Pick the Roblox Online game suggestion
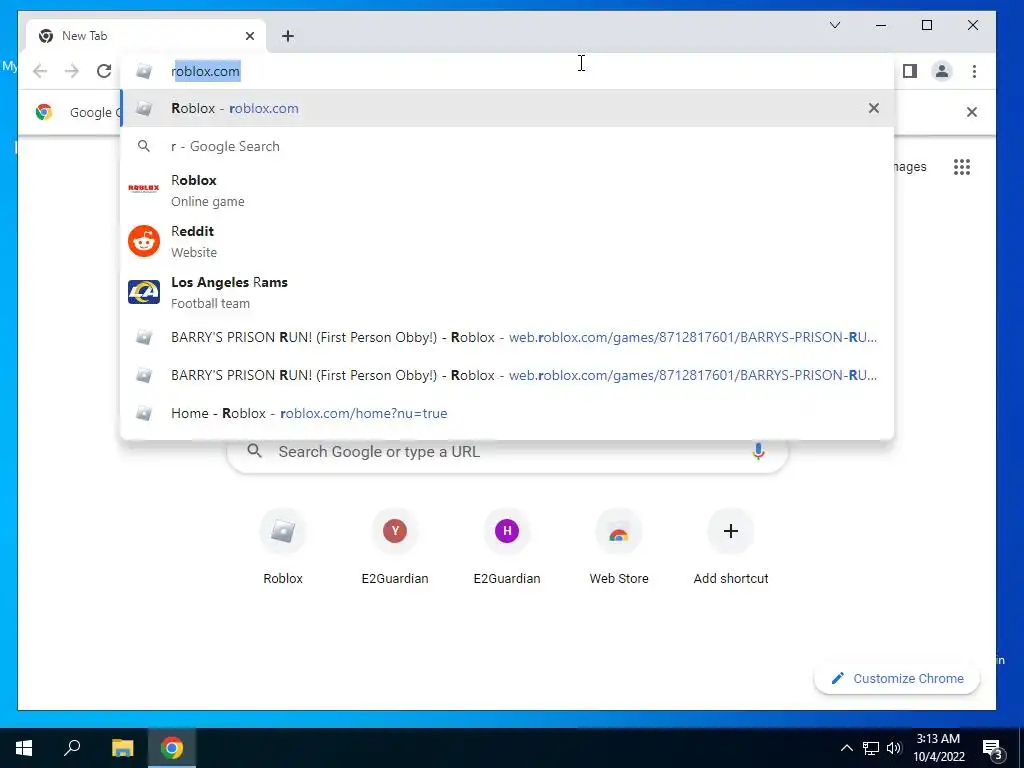The width and height of the screenshot is (1024, 768). click(x=507, y=190)
